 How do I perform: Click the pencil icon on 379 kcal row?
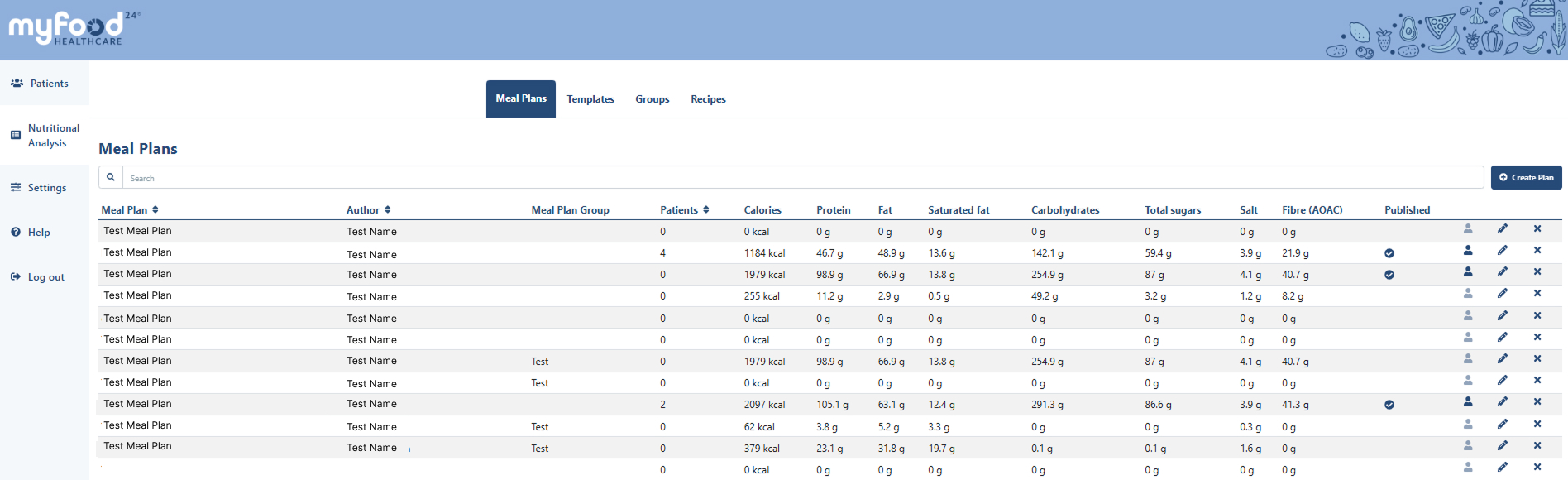click(x=1502, y=446)
